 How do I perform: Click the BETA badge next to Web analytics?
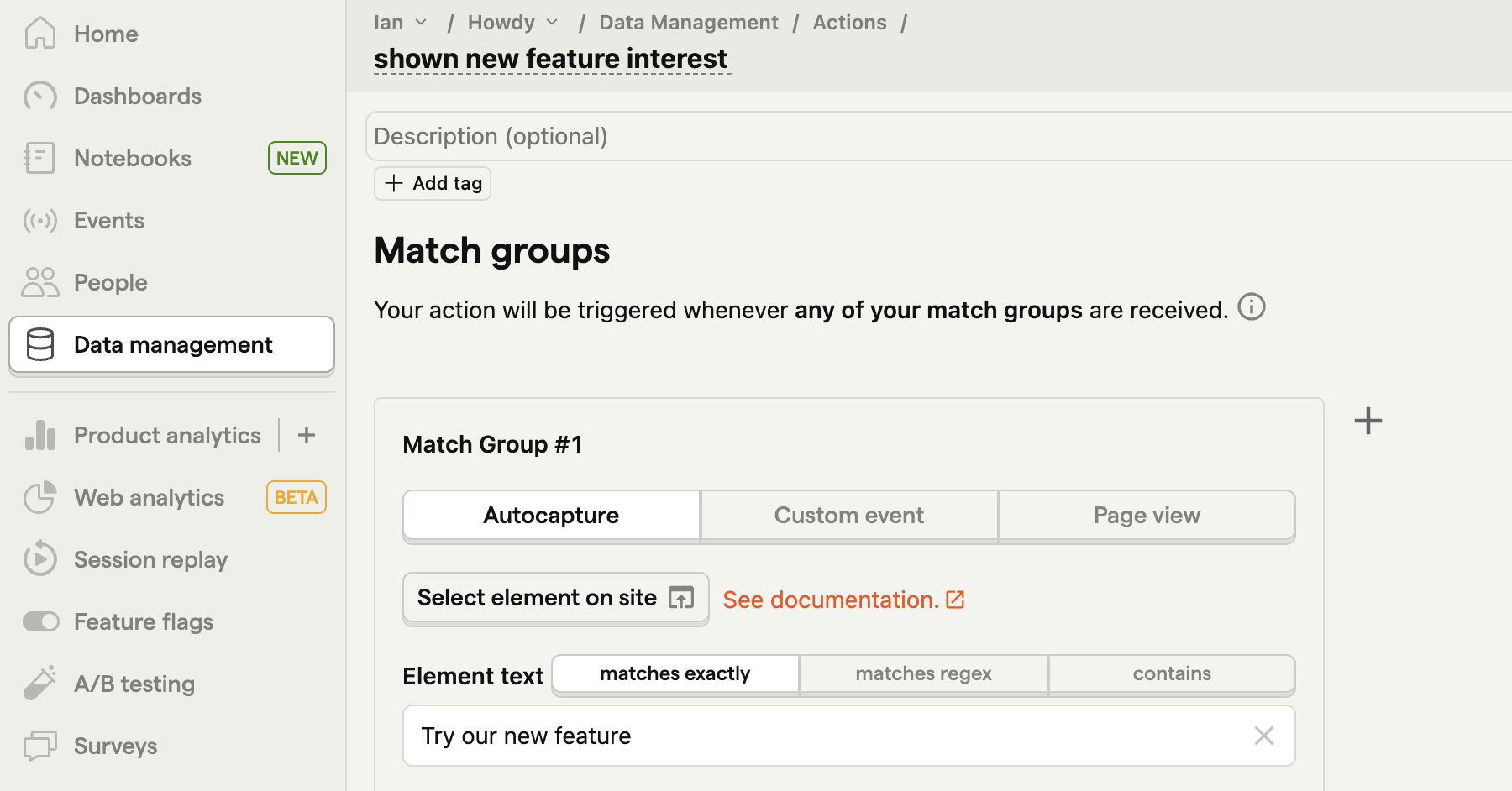(297, 497)
